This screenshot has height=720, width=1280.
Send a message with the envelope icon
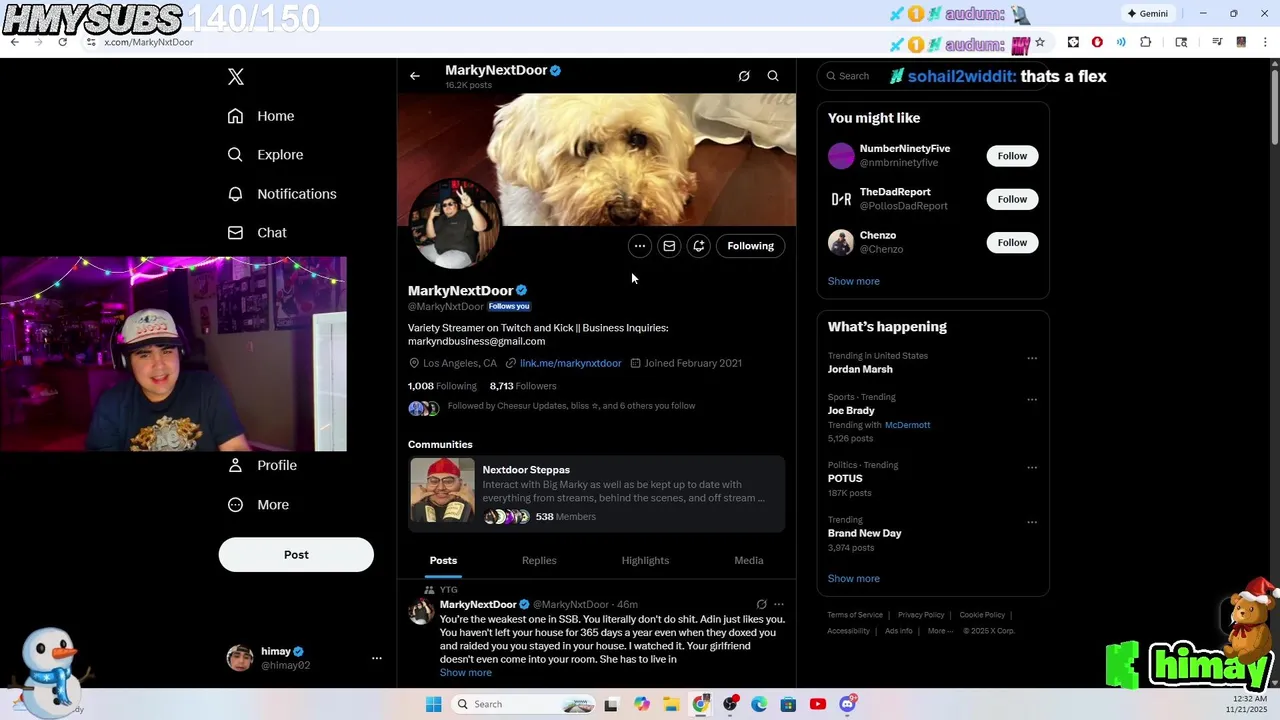pyautogui.click(x=669, y=246)
